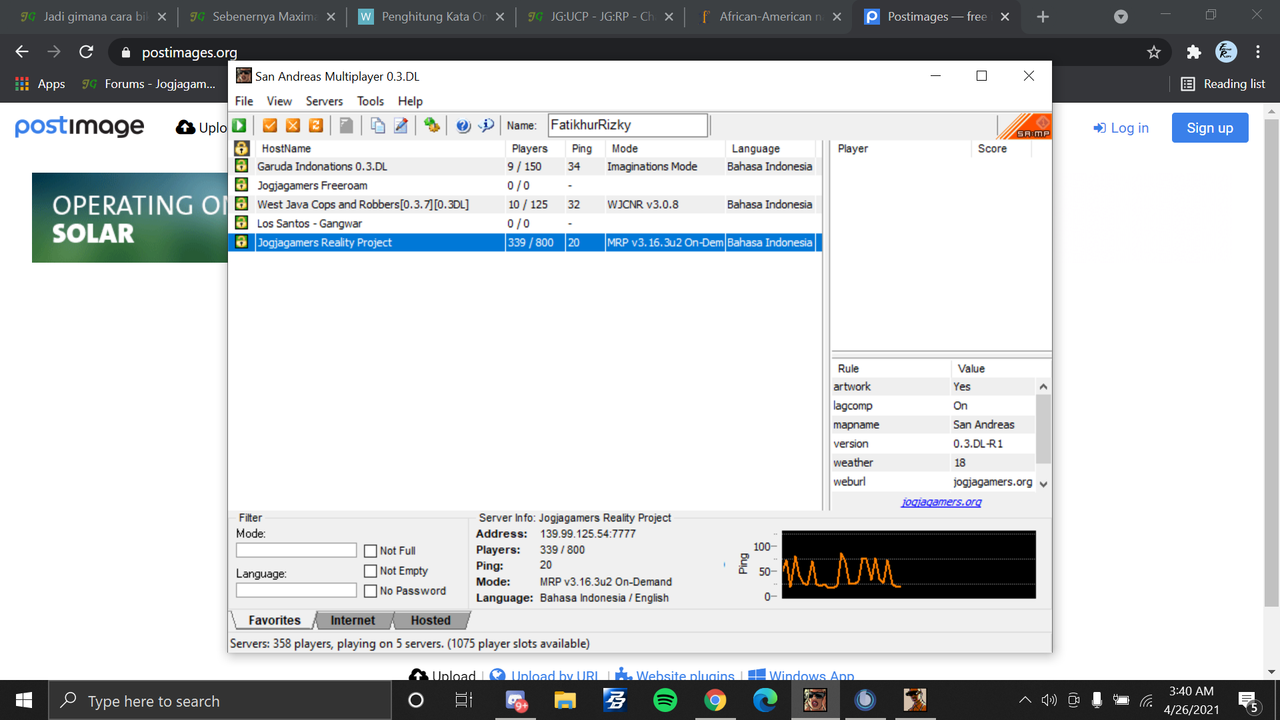Switch to the Internet tab

[x=353, y=620]
